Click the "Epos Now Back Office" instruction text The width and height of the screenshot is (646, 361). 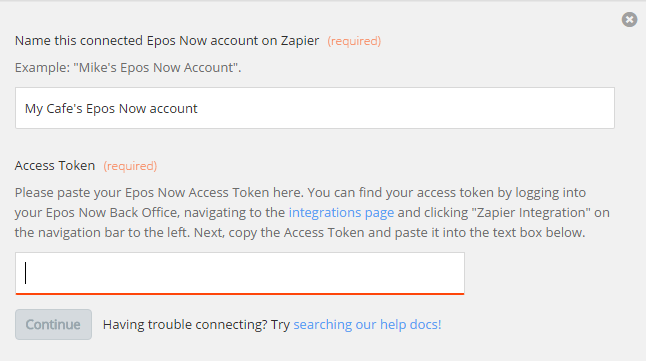click(x=111, y=213)
